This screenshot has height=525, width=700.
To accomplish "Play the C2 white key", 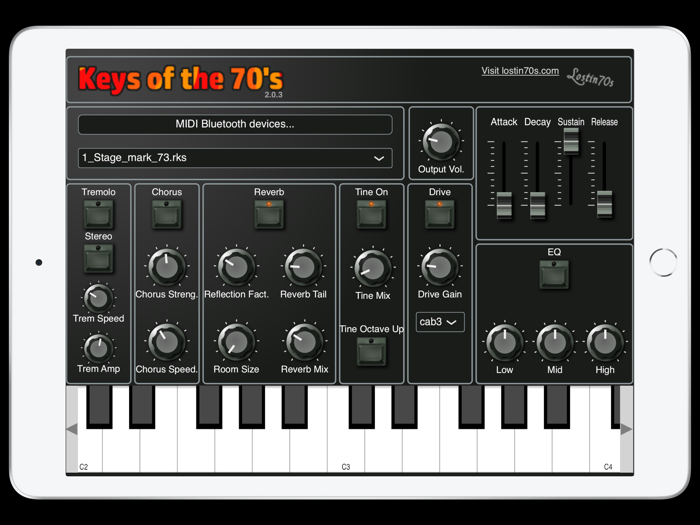I will (90, 451).
